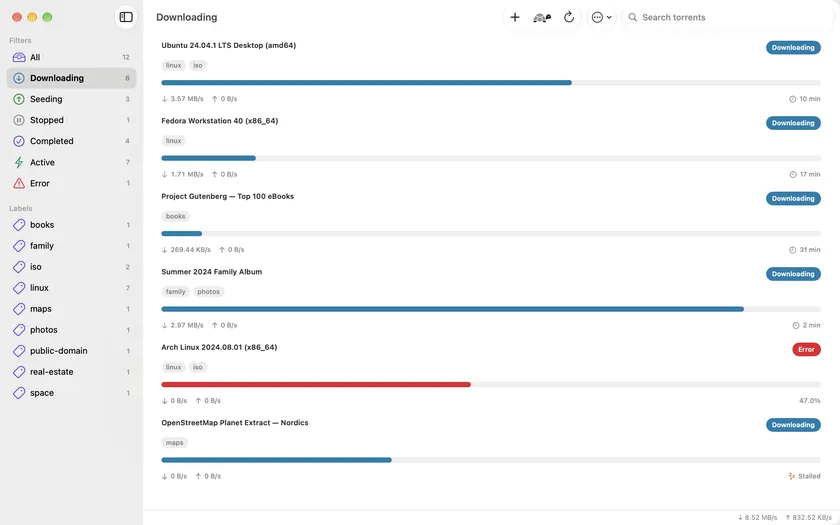This screenshot has width=840, height=525.
Task: Show Stopped torrents filter
Action: point(71,120)
